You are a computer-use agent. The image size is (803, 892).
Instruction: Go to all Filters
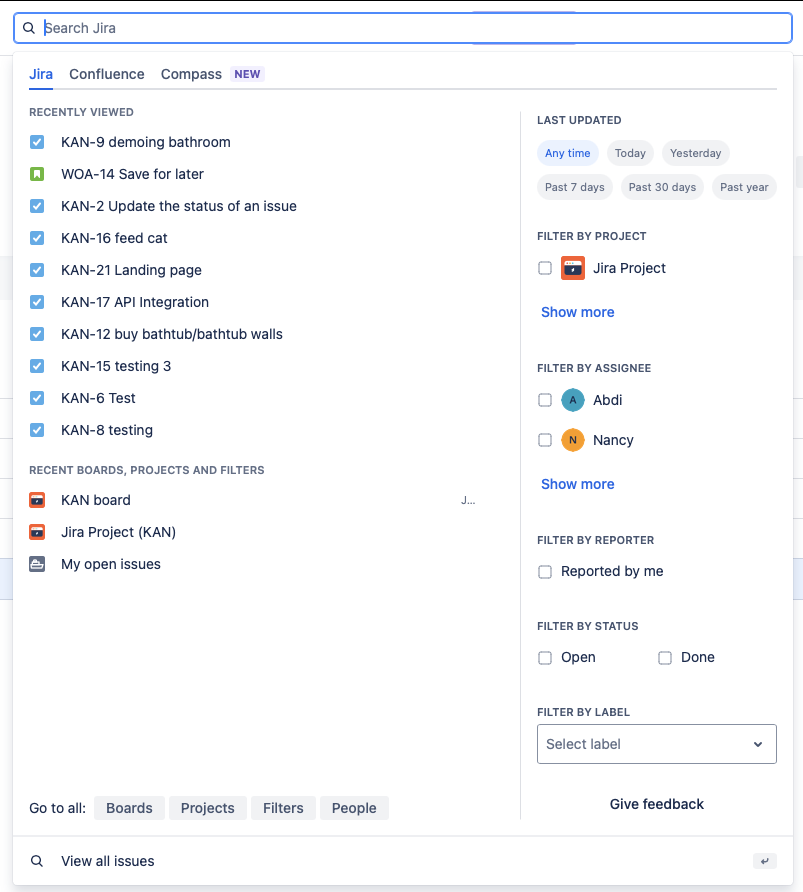click(283, 808)
